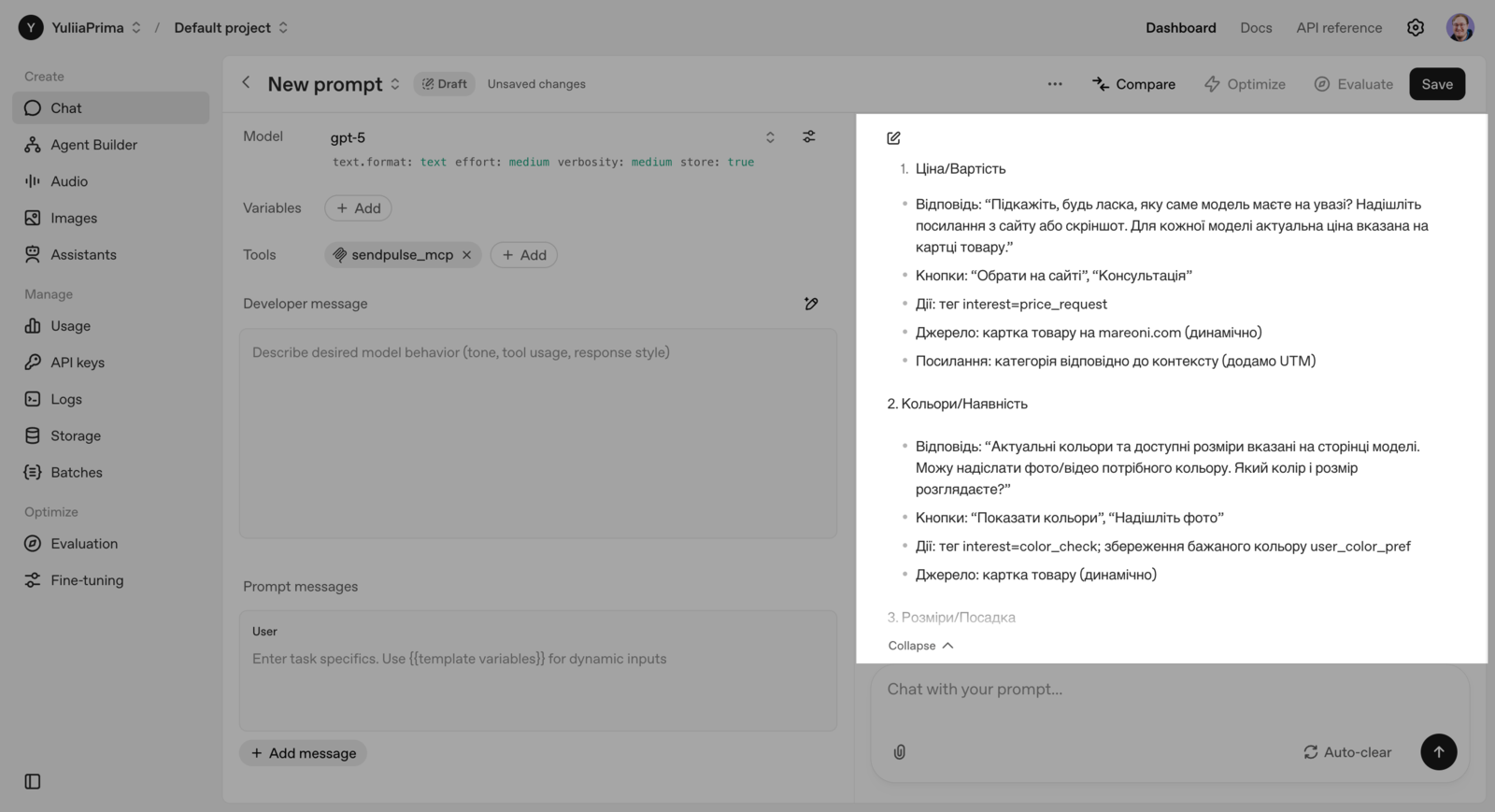Attach a file with the paperclip icon
The width and height of the screenshot is (1495, 812).
coord(900,752)
